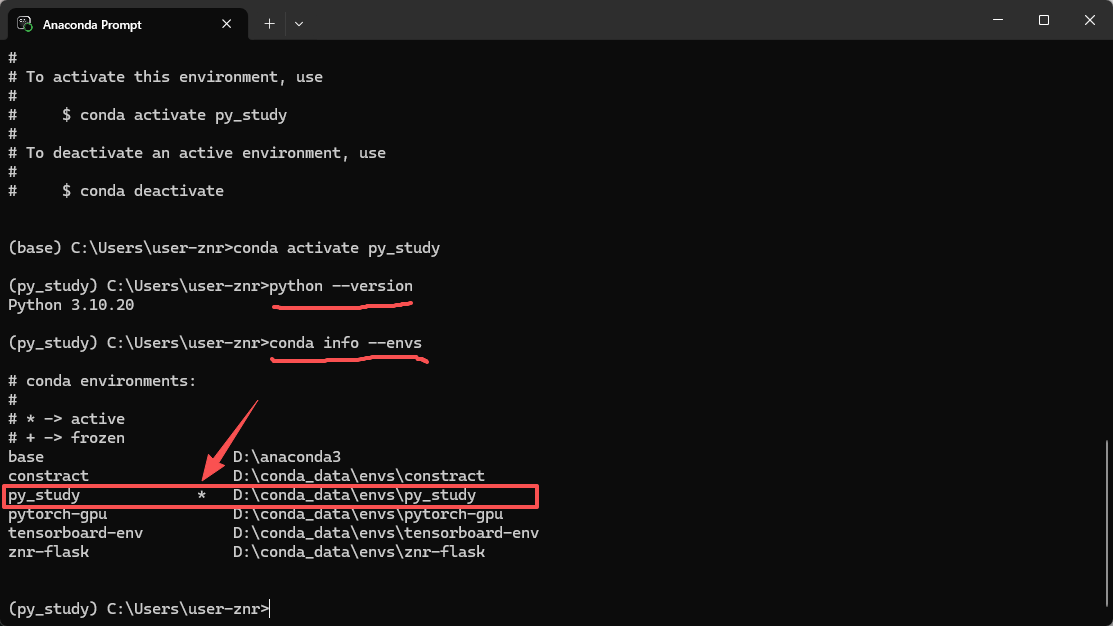Image resolution: width=1113 pixels, height=626 pixels.
Task: Click '# To deactivate an active environment, use'
Action: click(x=197, y=153)
